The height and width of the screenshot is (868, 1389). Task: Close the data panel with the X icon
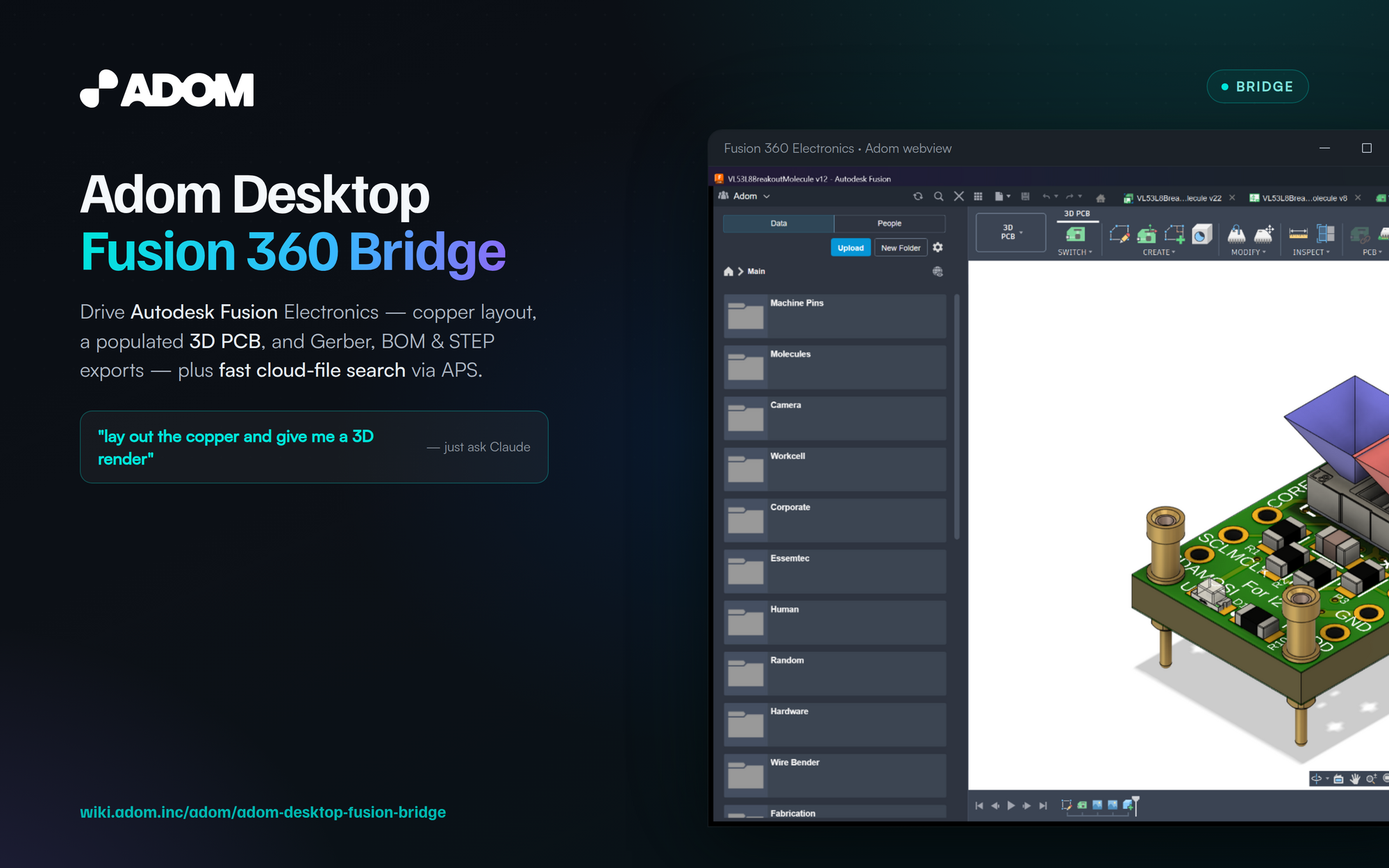click(x=959, y=197)
